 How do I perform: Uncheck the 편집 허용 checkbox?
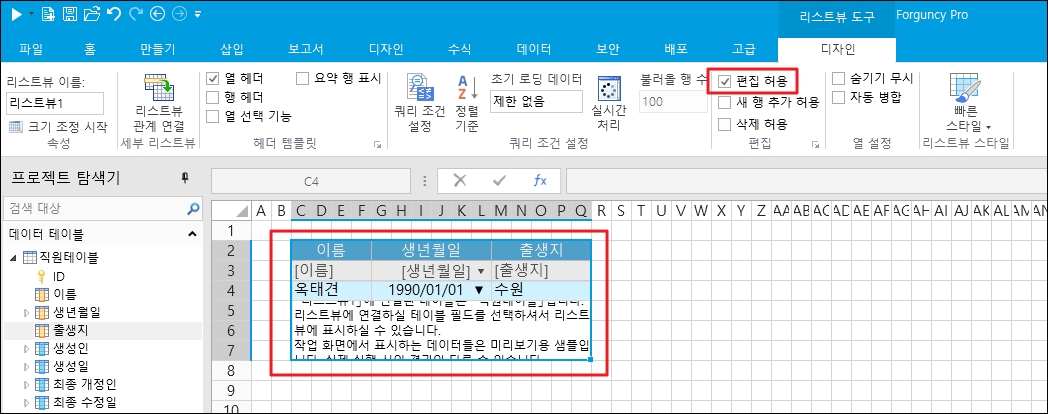pos(725,80)
